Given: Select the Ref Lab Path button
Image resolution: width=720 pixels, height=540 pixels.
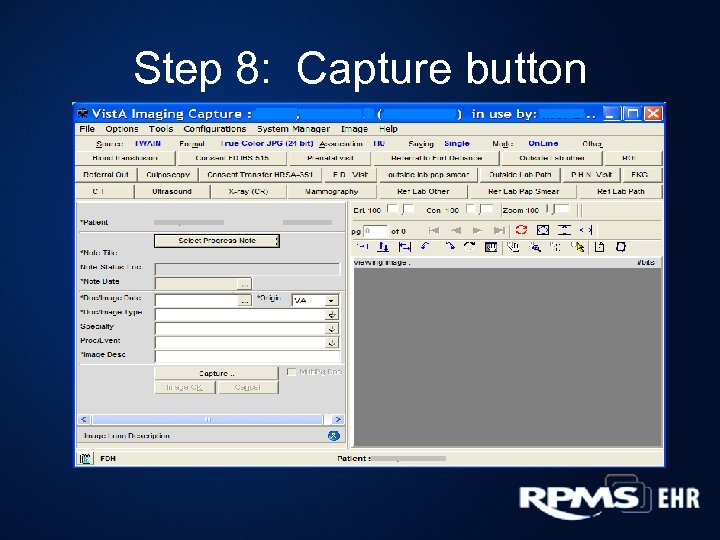Looking at the screenshot, I should tap(621, 191).
